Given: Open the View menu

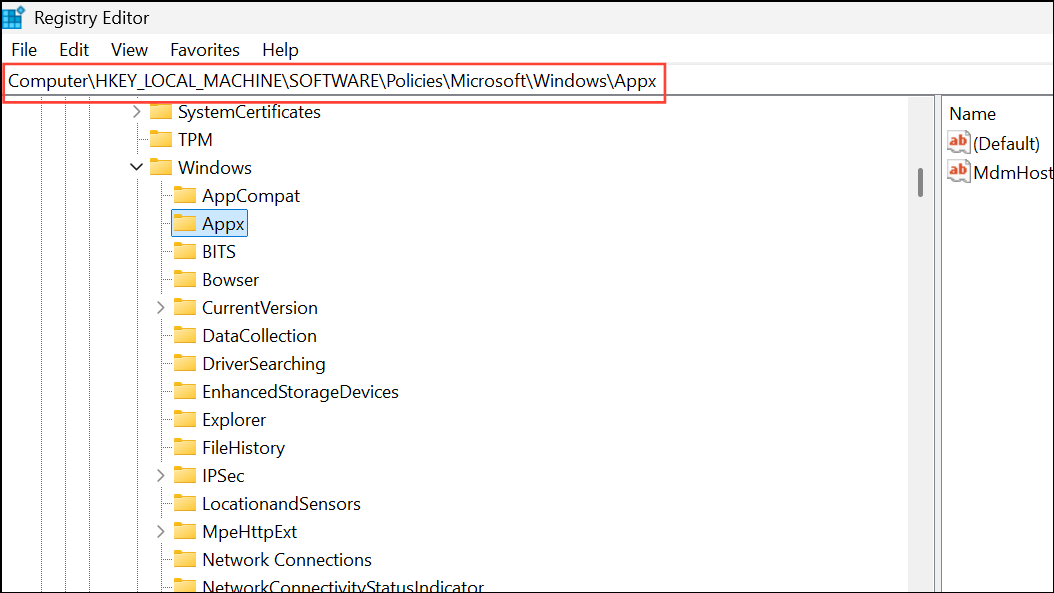Looking at the screenshot, I should point(129,50).
